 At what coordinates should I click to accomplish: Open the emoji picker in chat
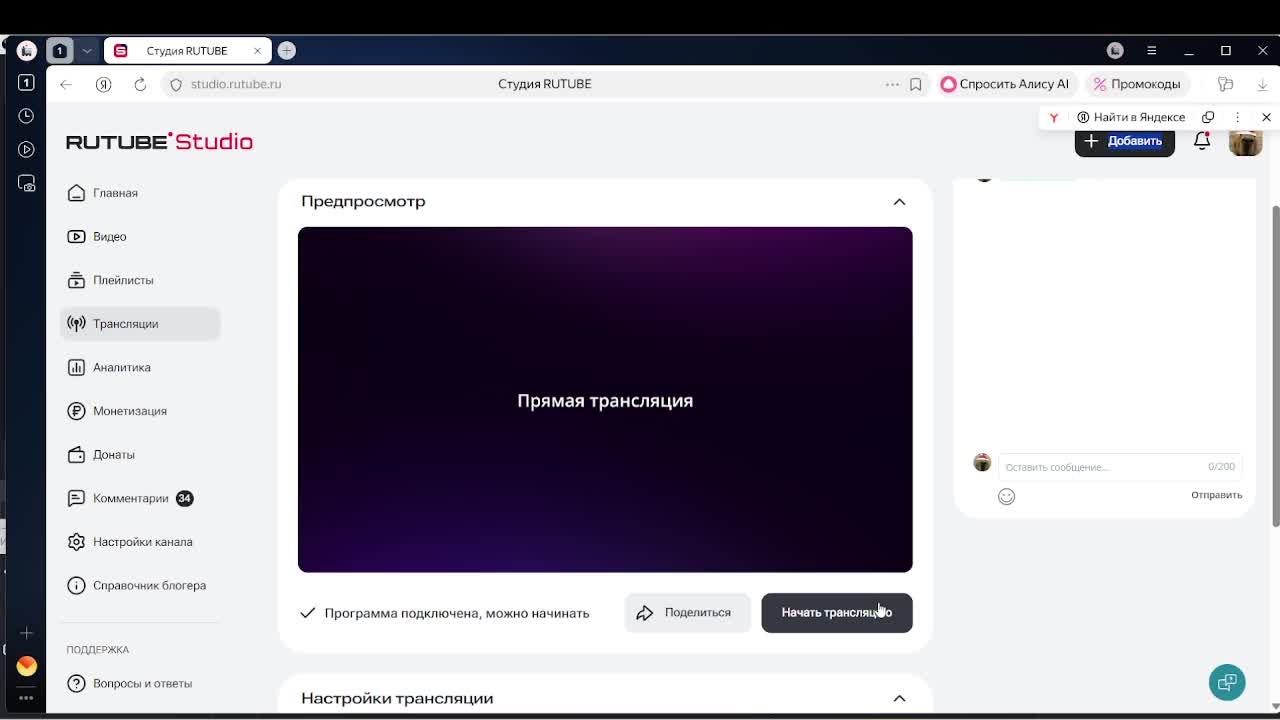click(x=1006, y=496)
